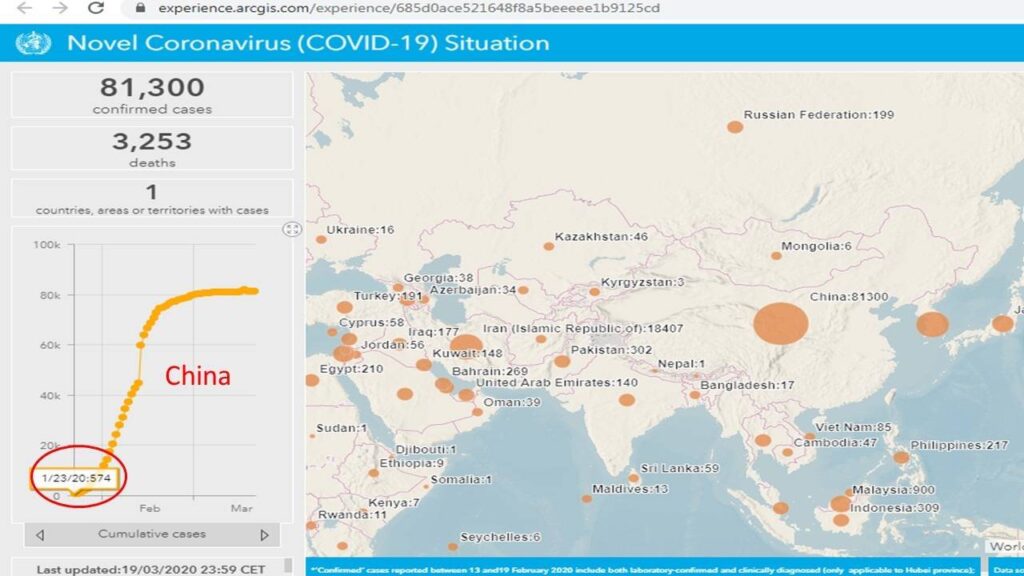Select the 81,300 confirmed cases panel
This screenshot has width=1024, height=576.
pos(152,95)
